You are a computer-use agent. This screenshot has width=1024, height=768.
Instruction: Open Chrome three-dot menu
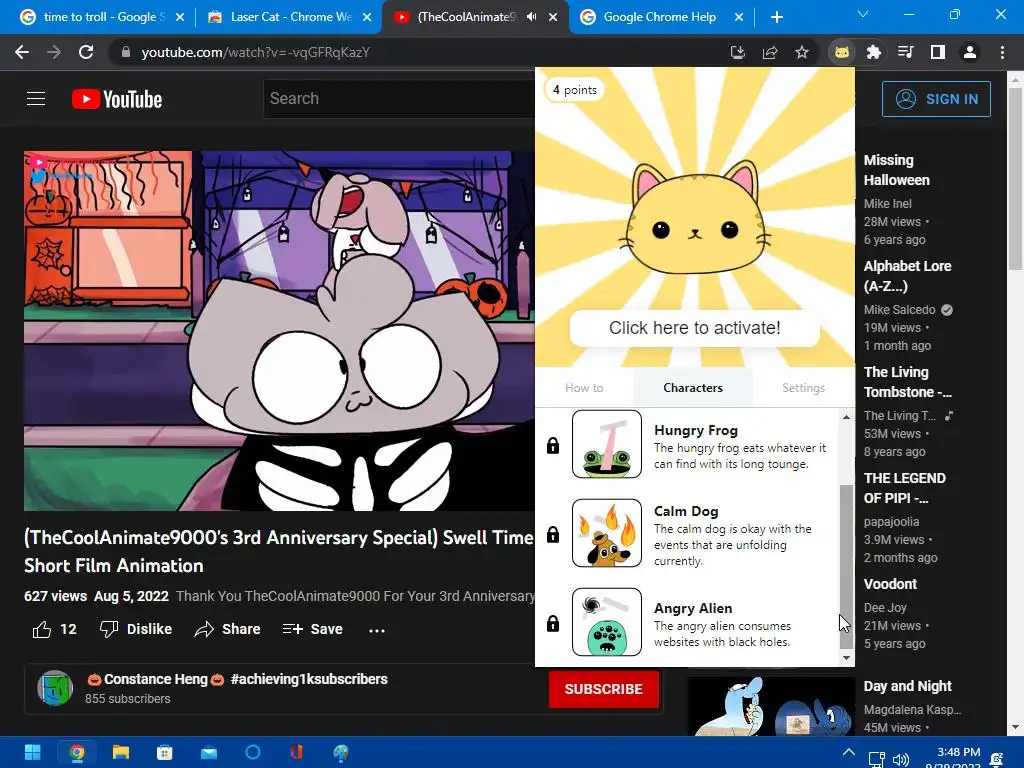[1002, 52]
